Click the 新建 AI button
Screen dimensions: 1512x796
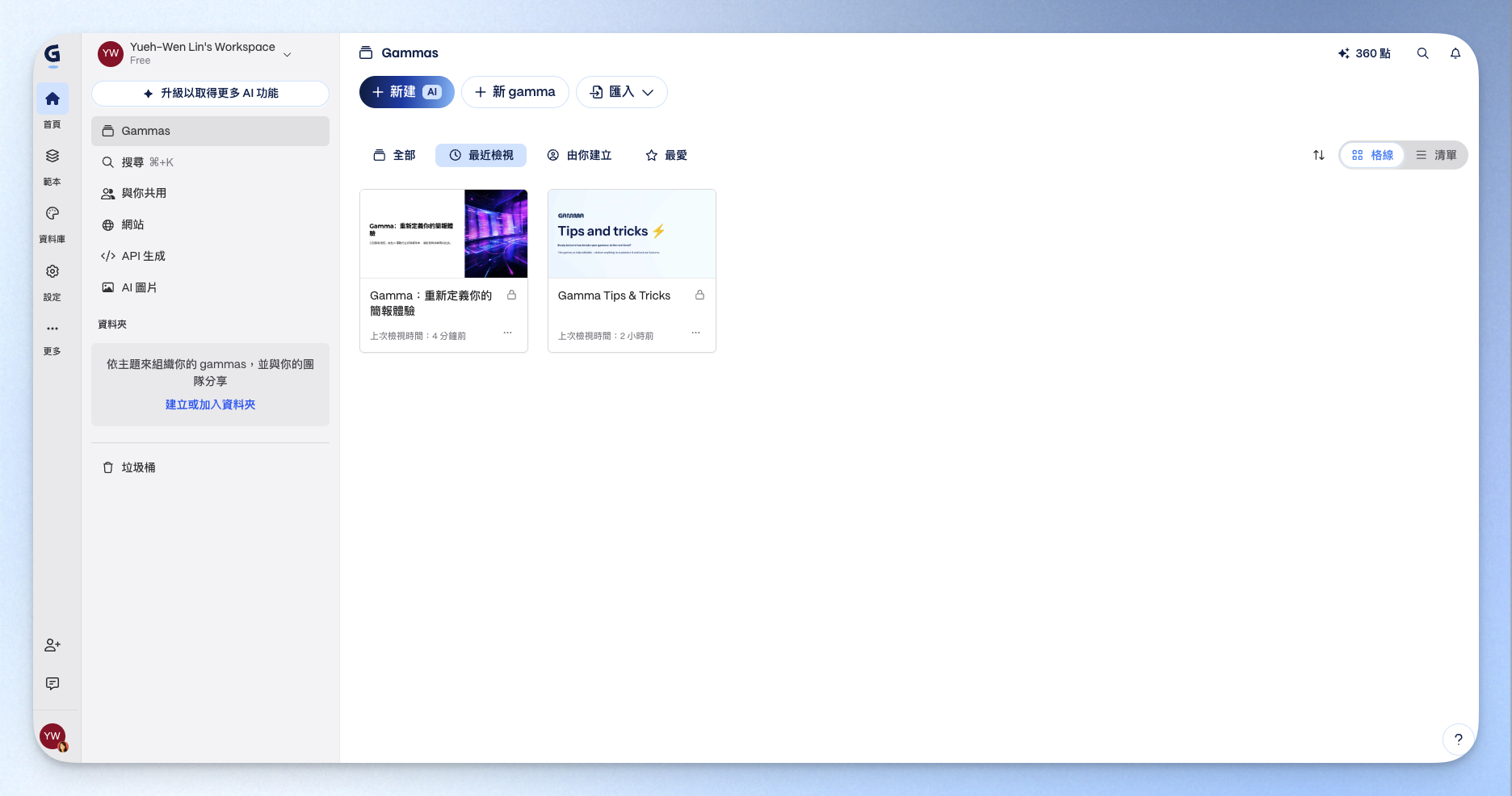(x=406, y=92)
